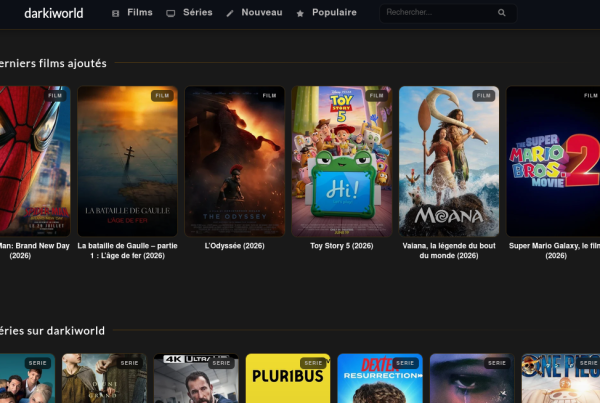Click the pencil icon beside Nouveau
This screenshot has width=600, height=403.
click(230, 13)
